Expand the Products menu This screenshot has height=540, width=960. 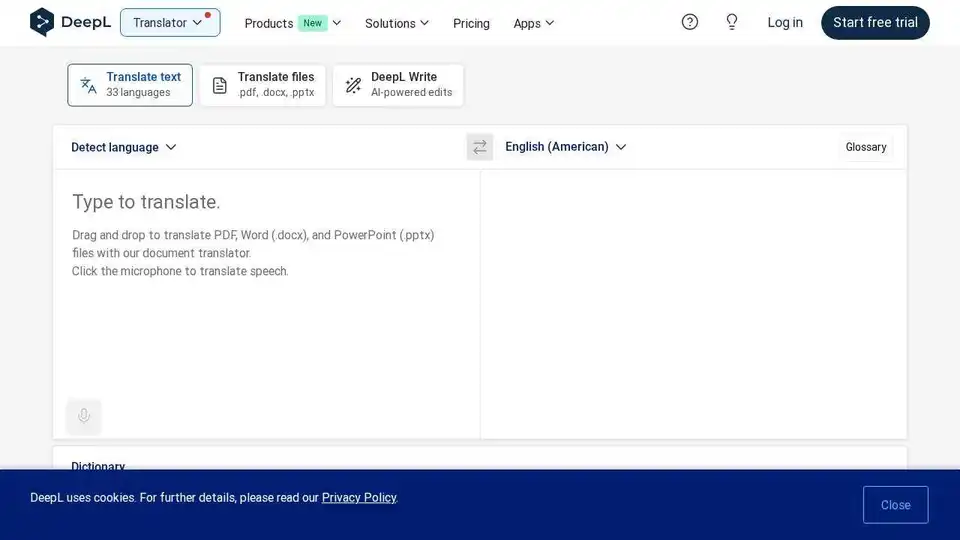tap(293, 23)
